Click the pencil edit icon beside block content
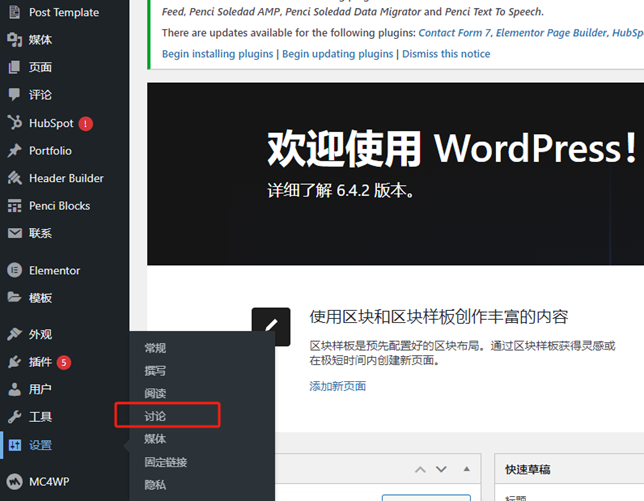 click(271, 327)
